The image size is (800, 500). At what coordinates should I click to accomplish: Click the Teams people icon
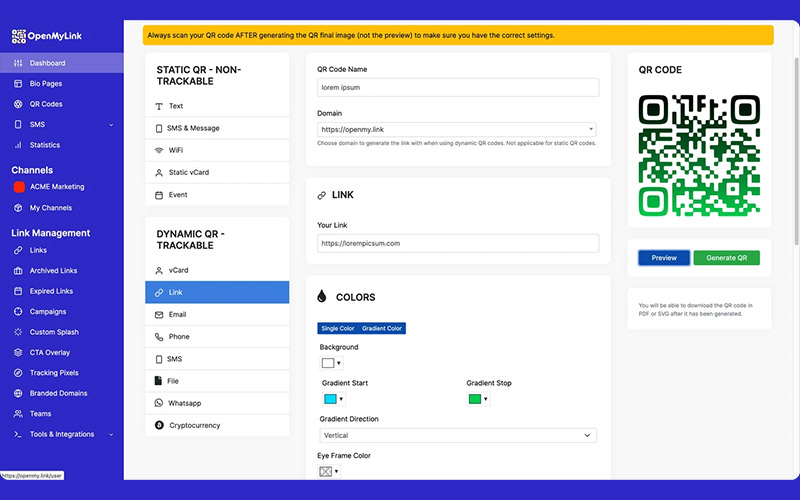18,413
